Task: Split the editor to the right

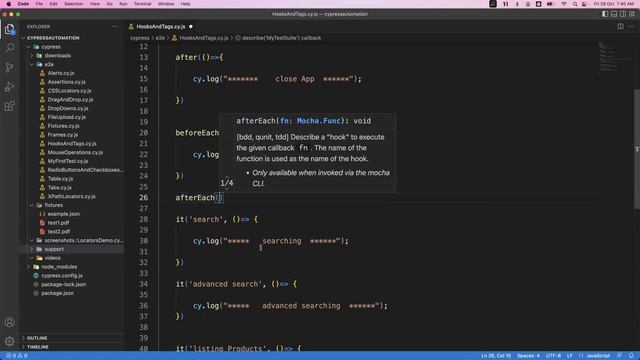Action: tap(620, 27)
